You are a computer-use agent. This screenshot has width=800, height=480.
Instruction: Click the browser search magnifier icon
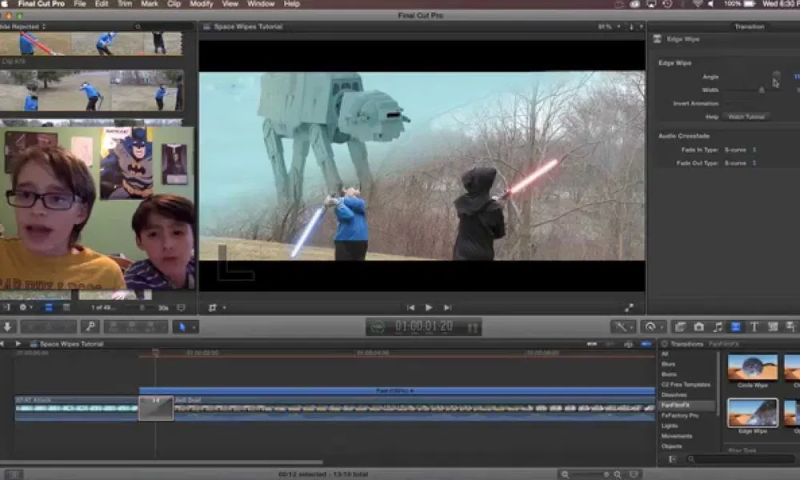tap(138, 27)
